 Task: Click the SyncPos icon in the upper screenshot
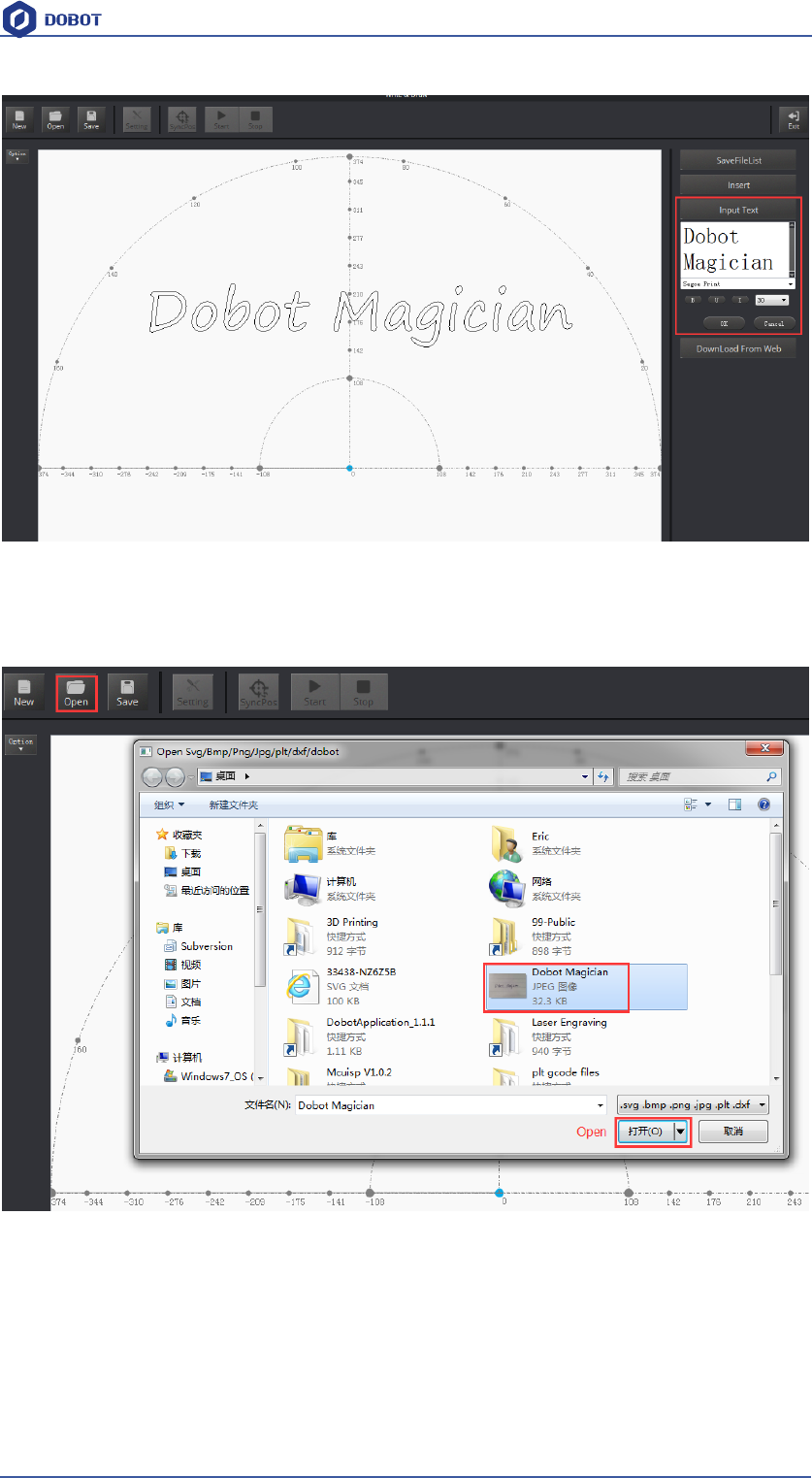point(181,119)
